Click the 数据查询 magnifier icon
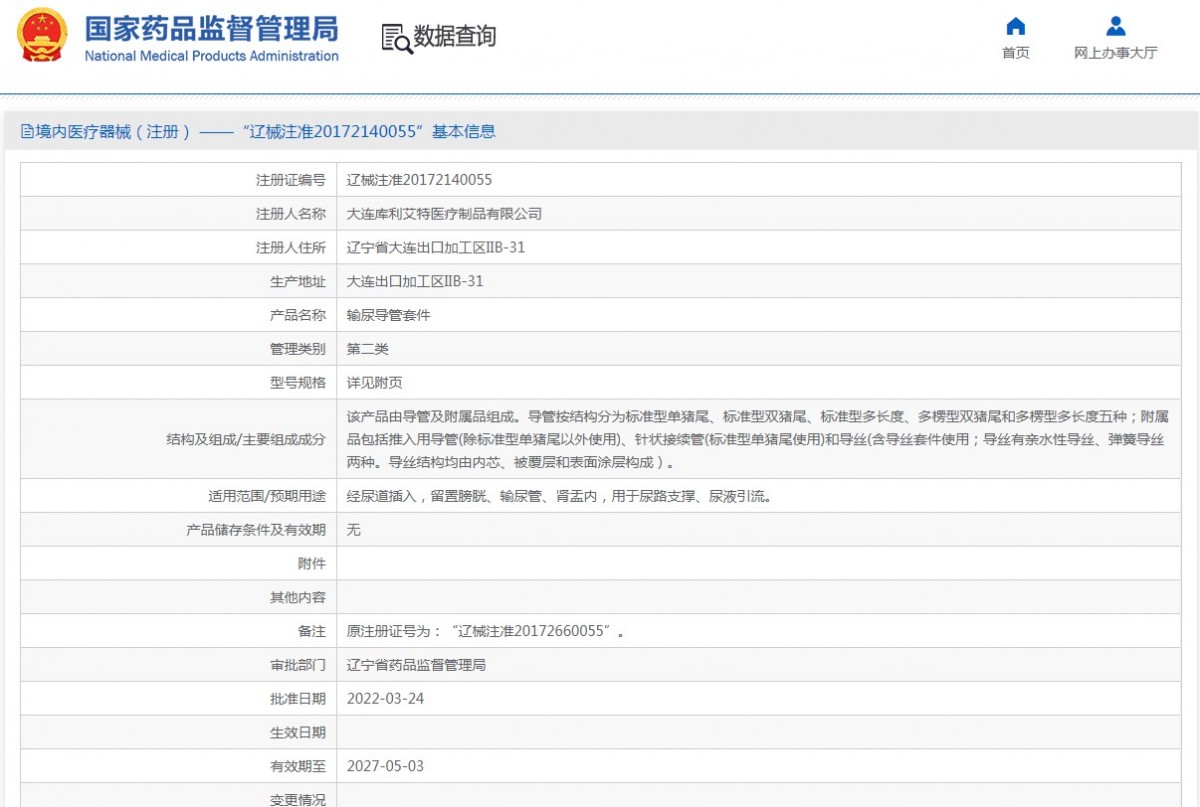The image size is (1200, 807). pos(396,38)
